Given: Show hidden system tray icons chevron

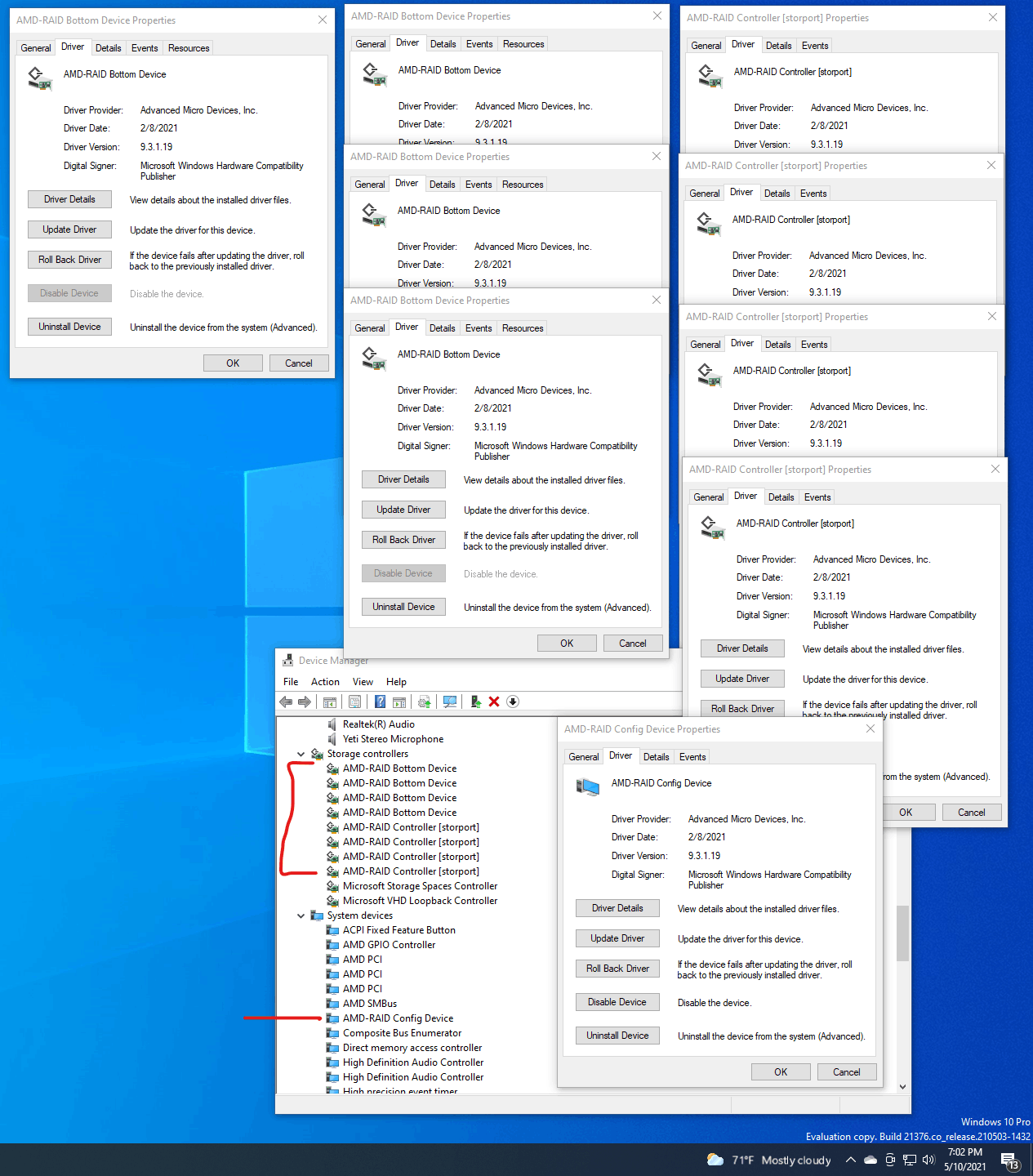Looking at the screenshot, I should (x=850, y=1160).
